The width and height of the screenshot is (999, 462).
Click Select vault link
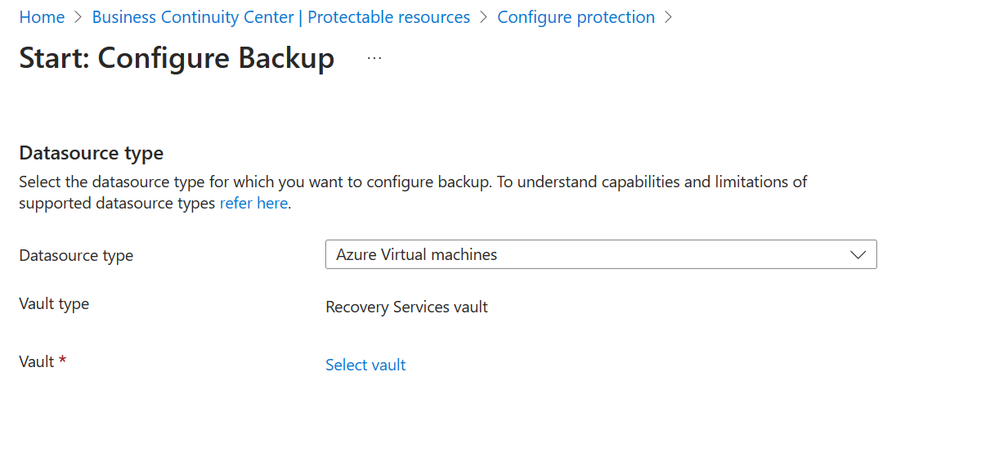pos(366,365)
